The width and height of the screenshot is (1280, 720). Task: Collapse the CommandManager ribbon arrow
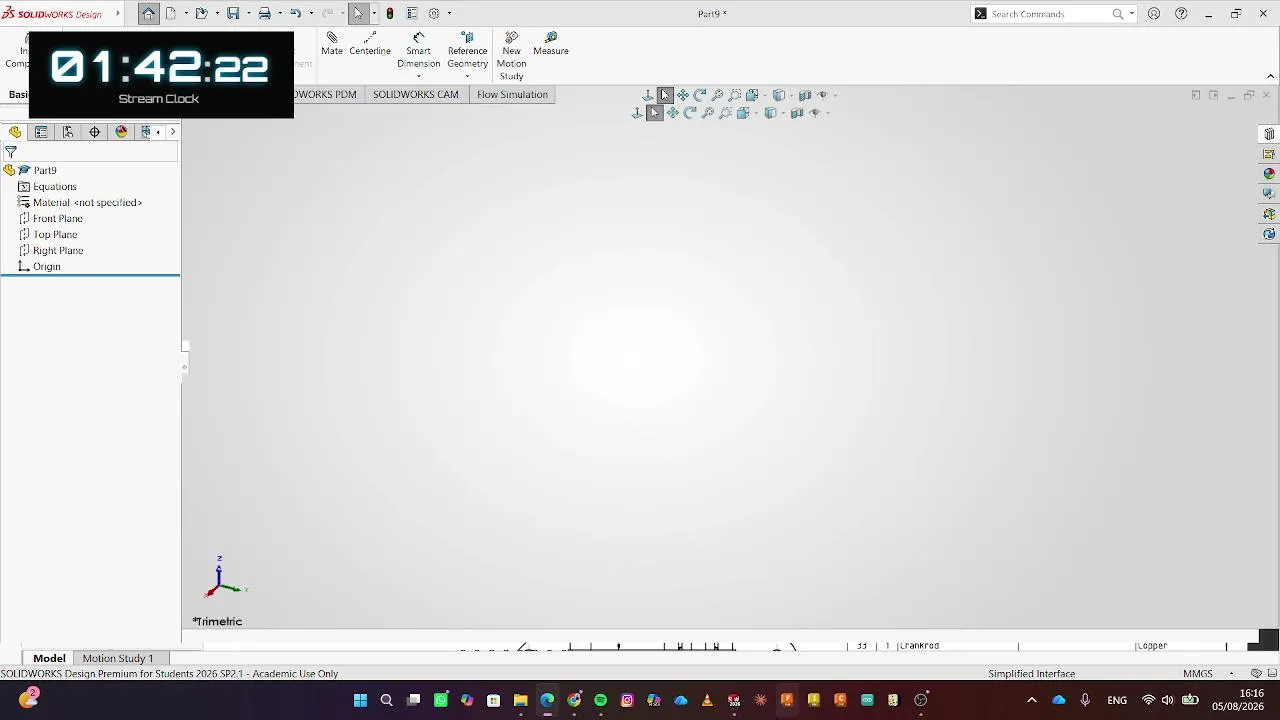(1270, 76)
